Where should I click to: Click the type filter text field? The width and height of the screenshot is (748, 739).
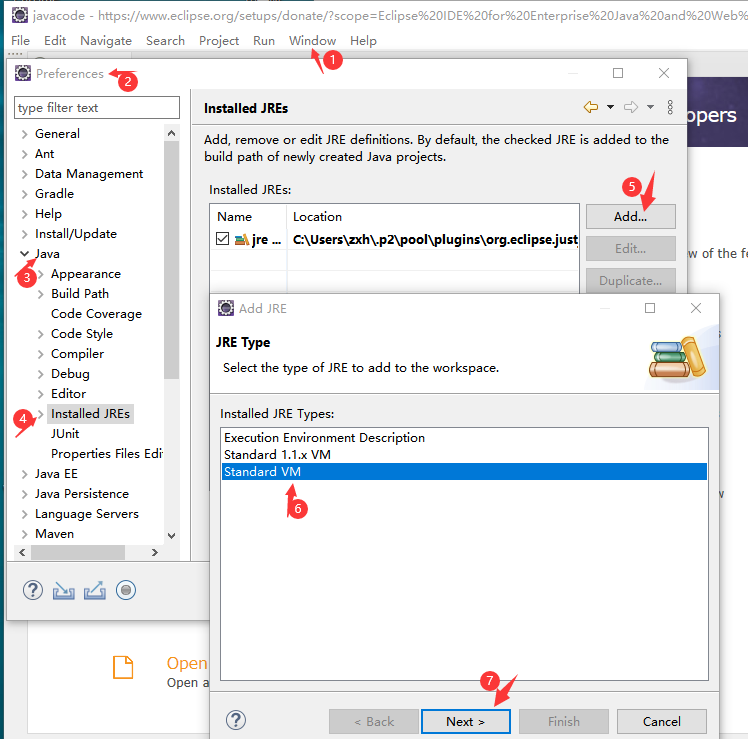(x=97, y=108)
